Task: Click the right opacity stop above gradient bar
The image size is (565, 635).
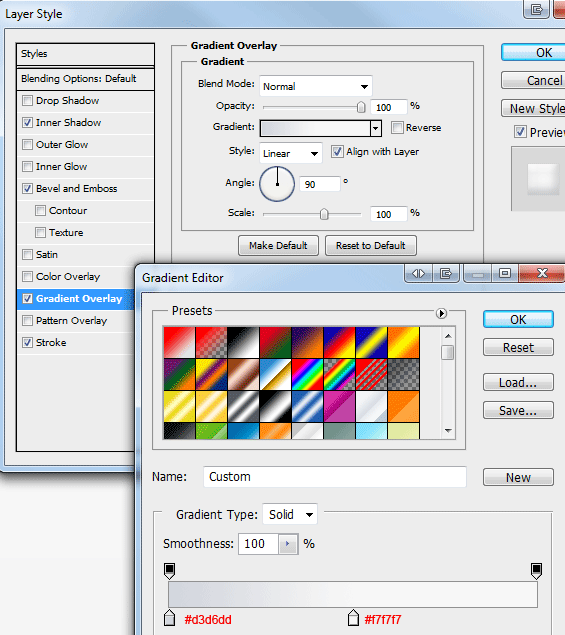Action: [536, 571]
